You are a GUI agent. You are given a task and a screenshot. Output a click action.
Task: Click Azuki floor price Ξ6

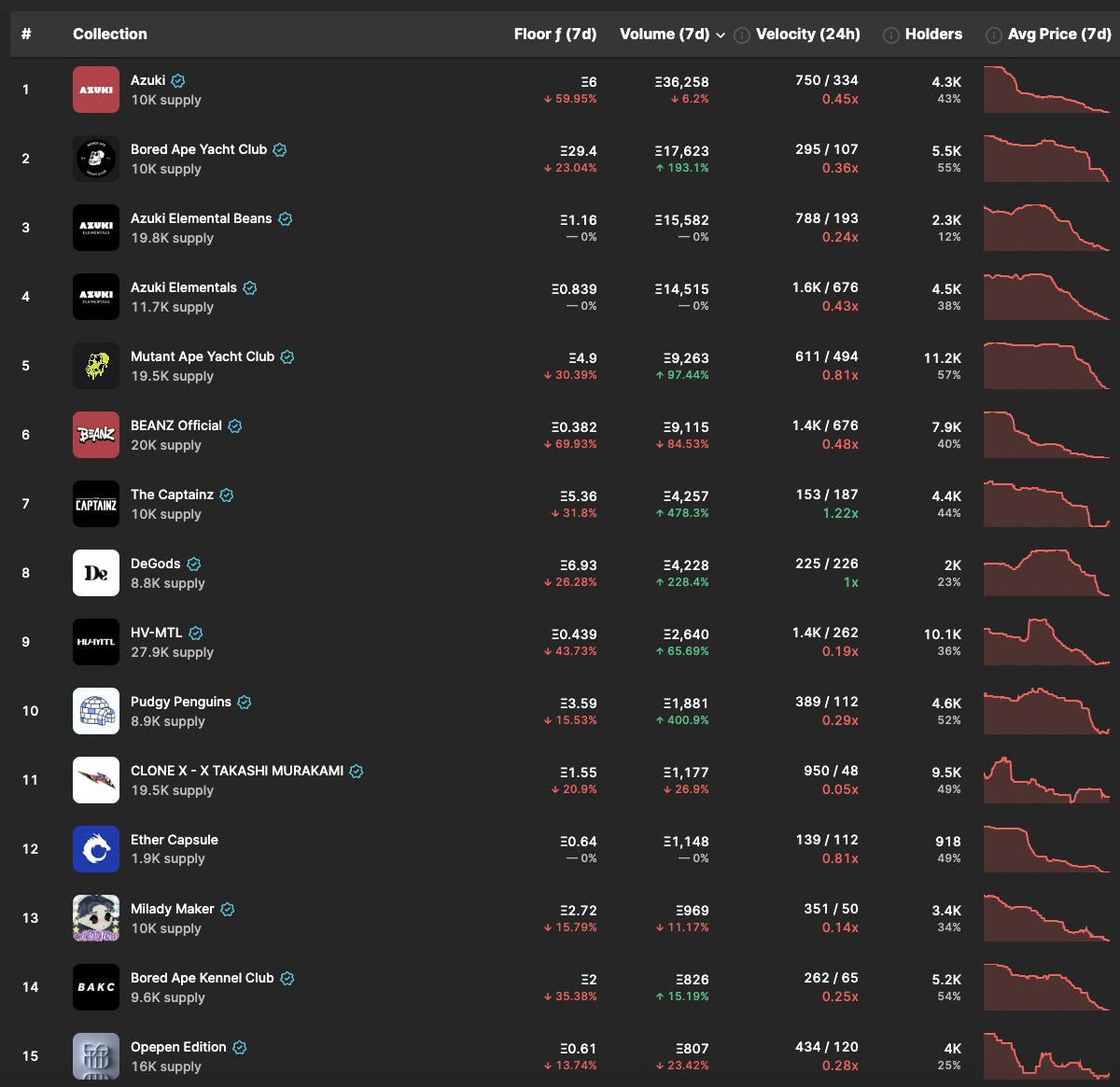pos(589,82)
